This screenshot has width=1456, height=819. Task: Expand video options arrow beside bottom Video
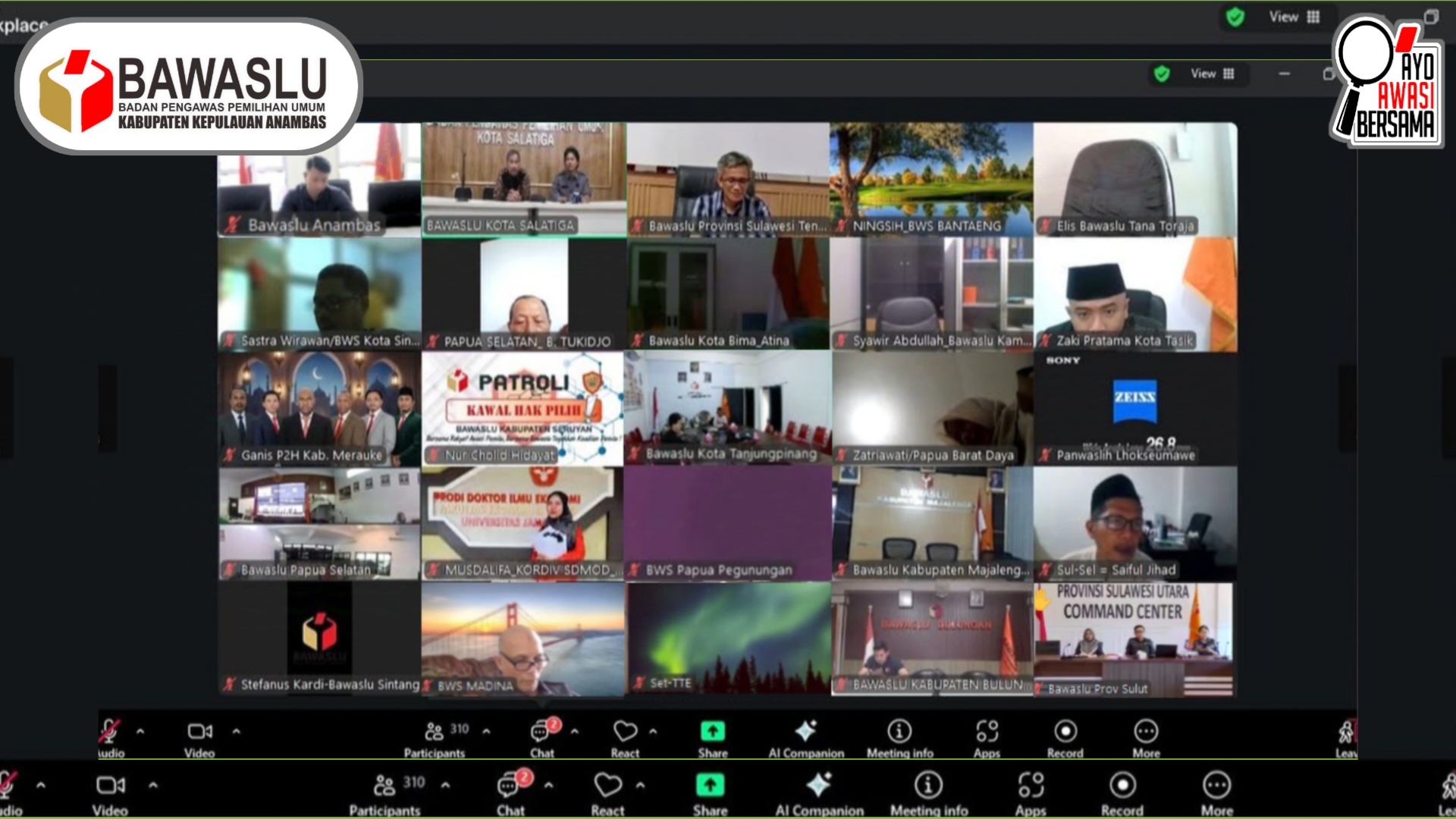(153, 786)
